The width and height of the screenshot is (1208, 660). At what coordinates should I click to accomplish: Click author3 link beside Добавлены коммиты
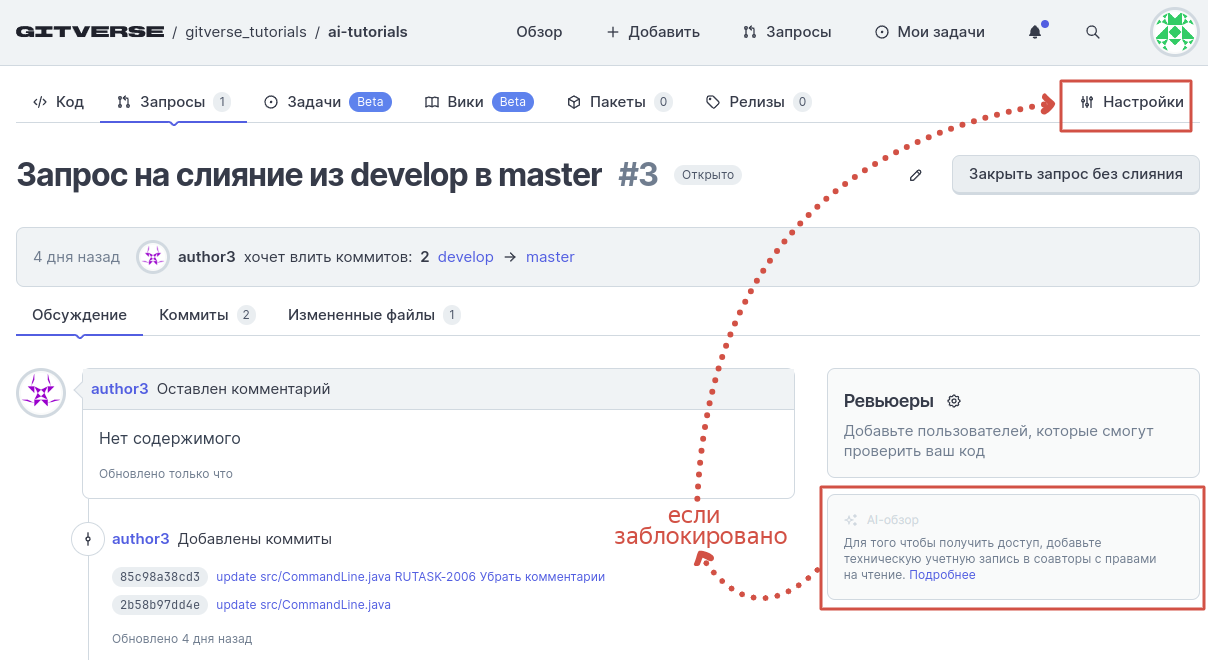point(141,539)
